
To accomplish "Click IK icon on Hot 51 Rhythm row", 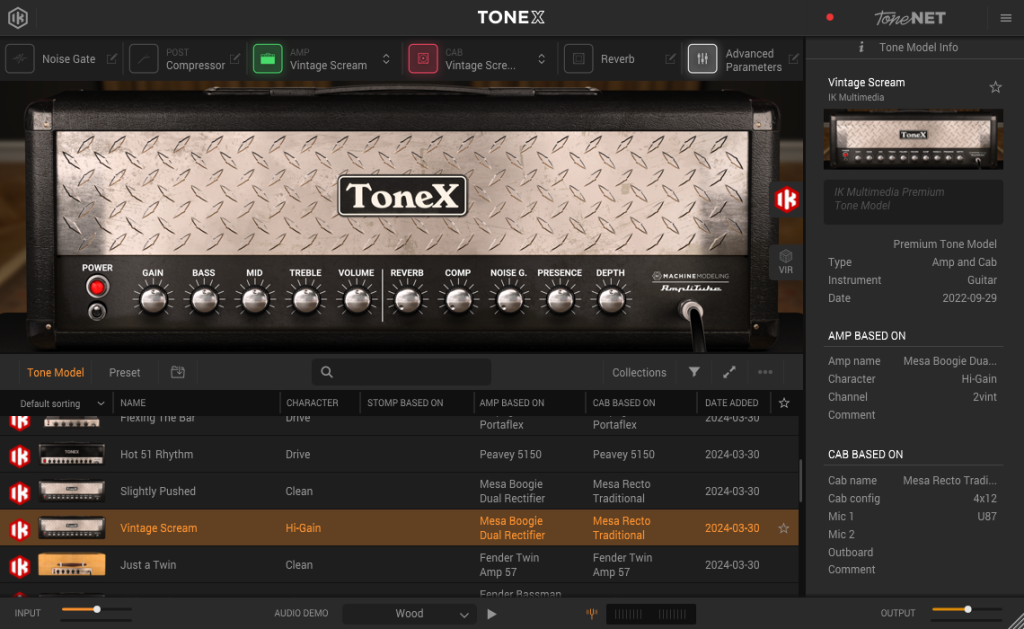I will pos(20,455).
